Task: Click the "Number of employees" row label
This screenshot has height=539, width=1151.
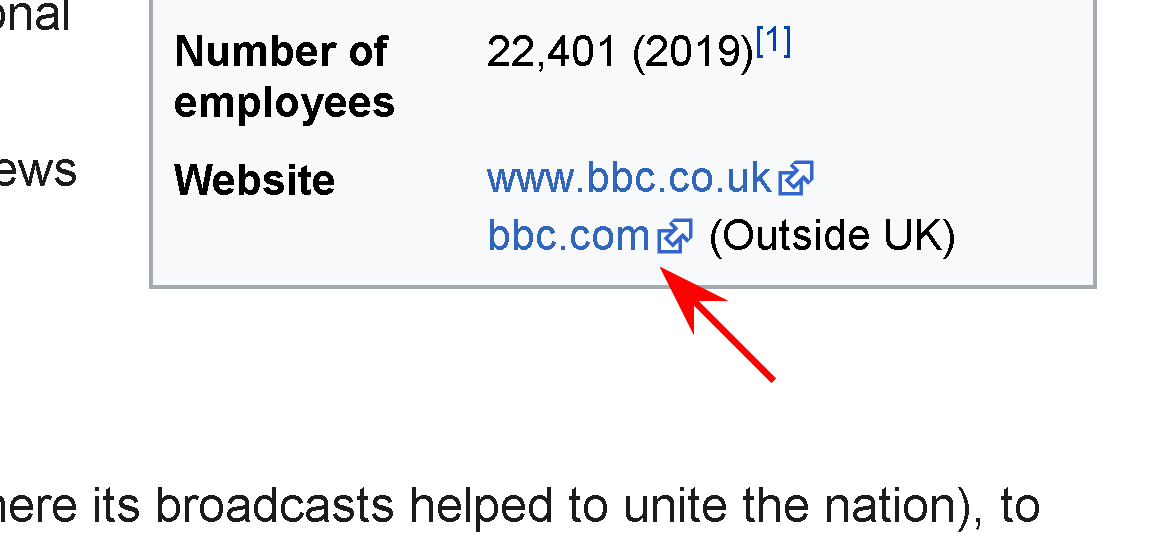Action: click(284, 77)
